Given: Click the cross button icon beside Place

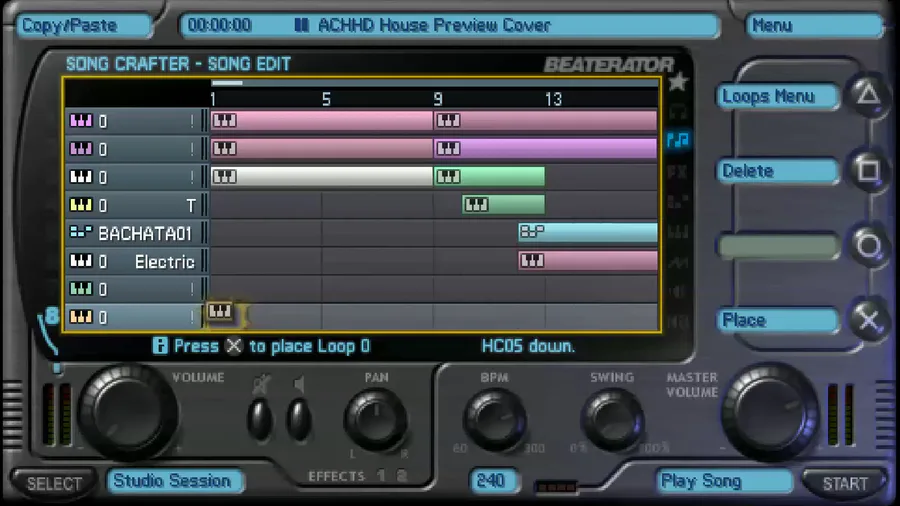Looking at the screenshot, I should click(868, 320).
